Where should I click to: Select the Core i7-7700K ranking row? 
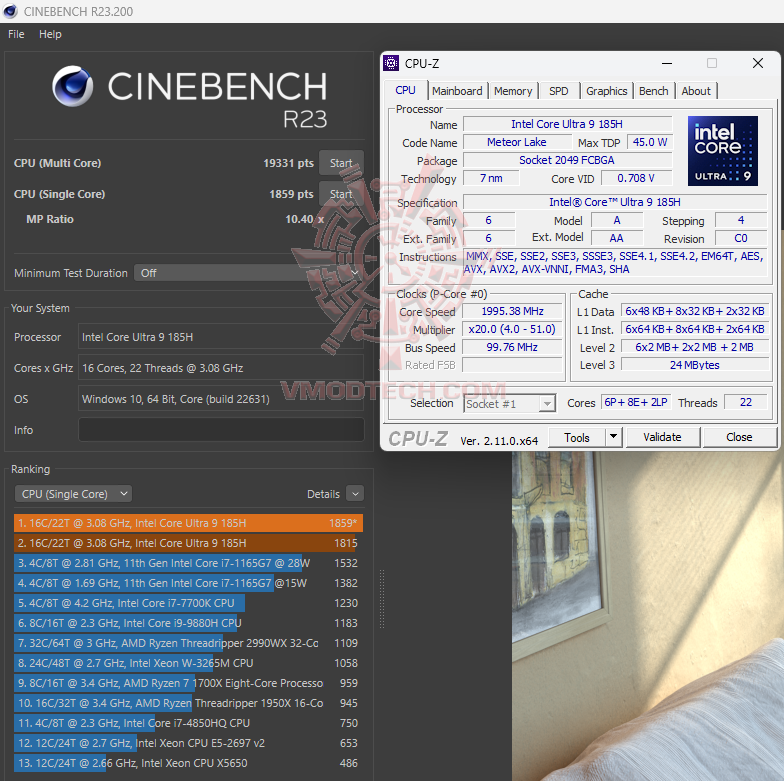pyautogui.click(x=188, y=603)
